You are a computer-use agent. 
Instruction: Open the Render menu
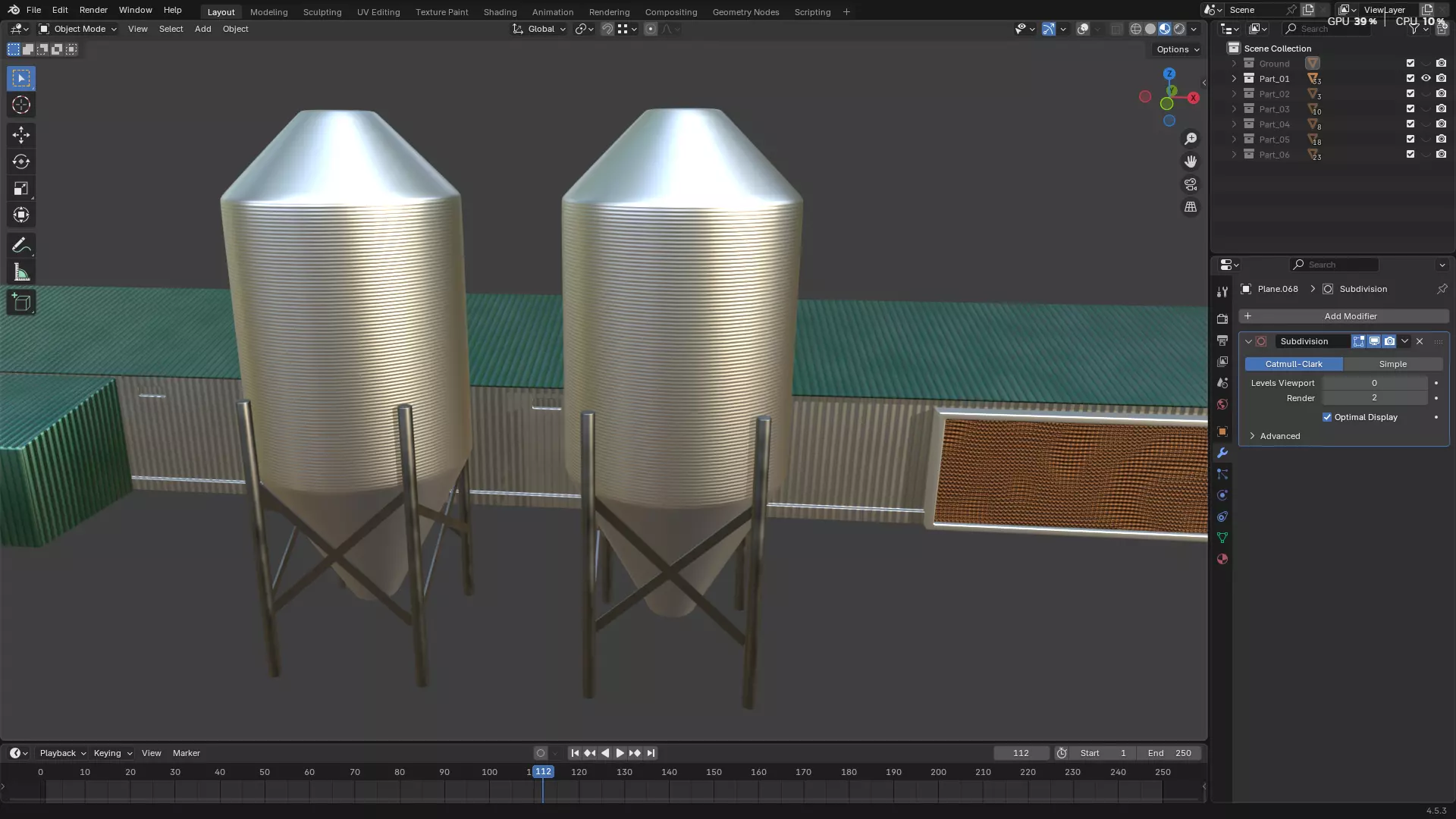click(93, 10)
